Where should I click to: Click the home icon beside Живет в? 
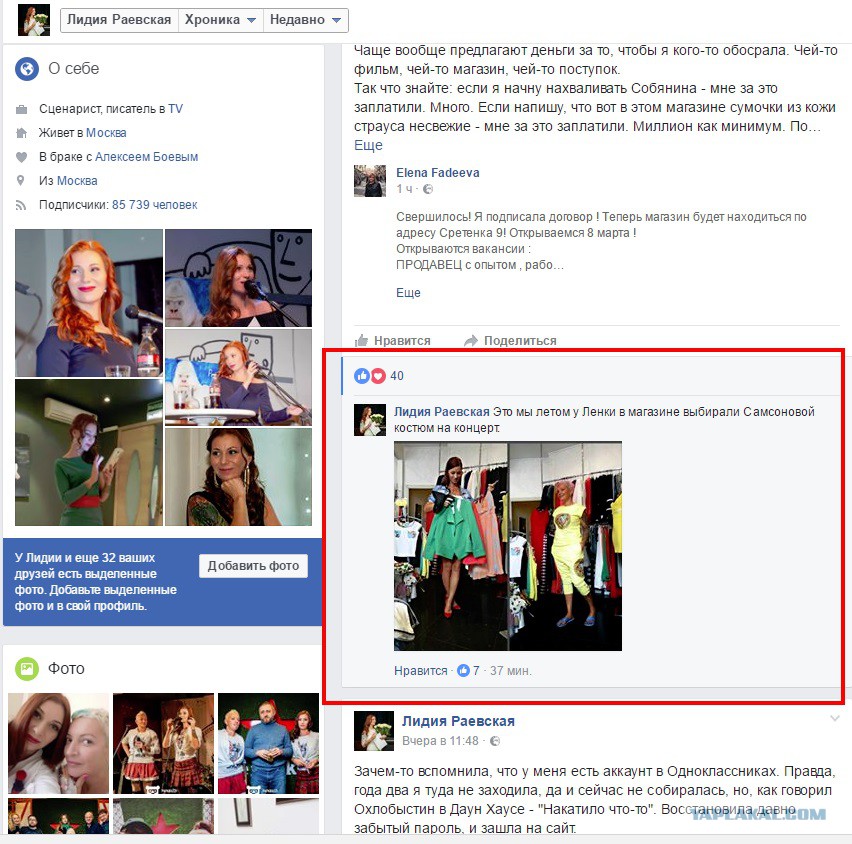point(21,133)
